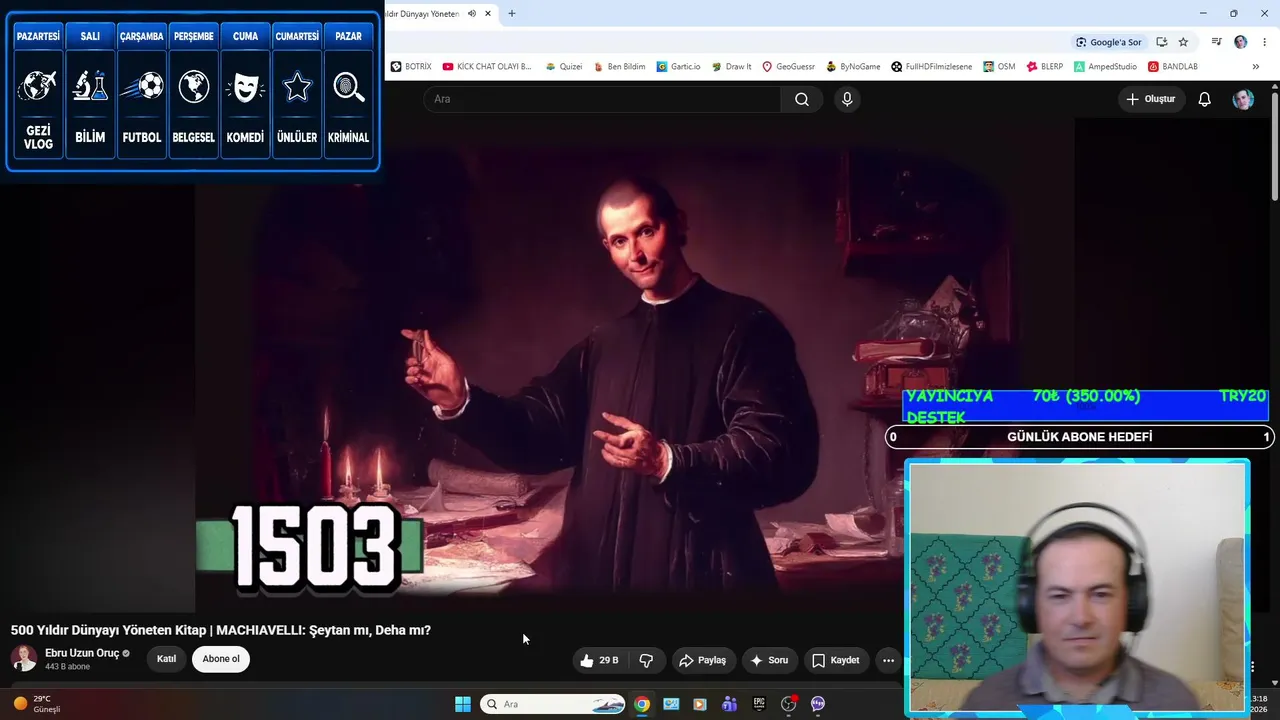
Task: Open the Ebru Uzun Oruç channel name link
Action: coord(82,653)
